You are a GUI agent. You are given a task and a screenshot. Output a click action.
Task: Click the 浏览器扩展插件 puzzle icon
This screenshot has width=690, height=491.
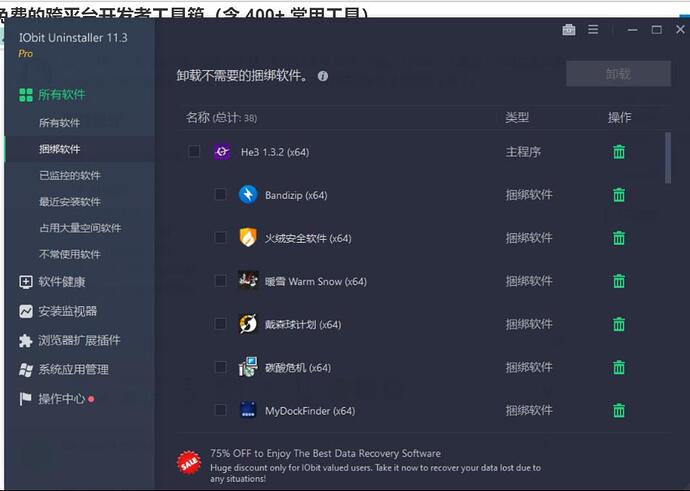click(26, 341)
